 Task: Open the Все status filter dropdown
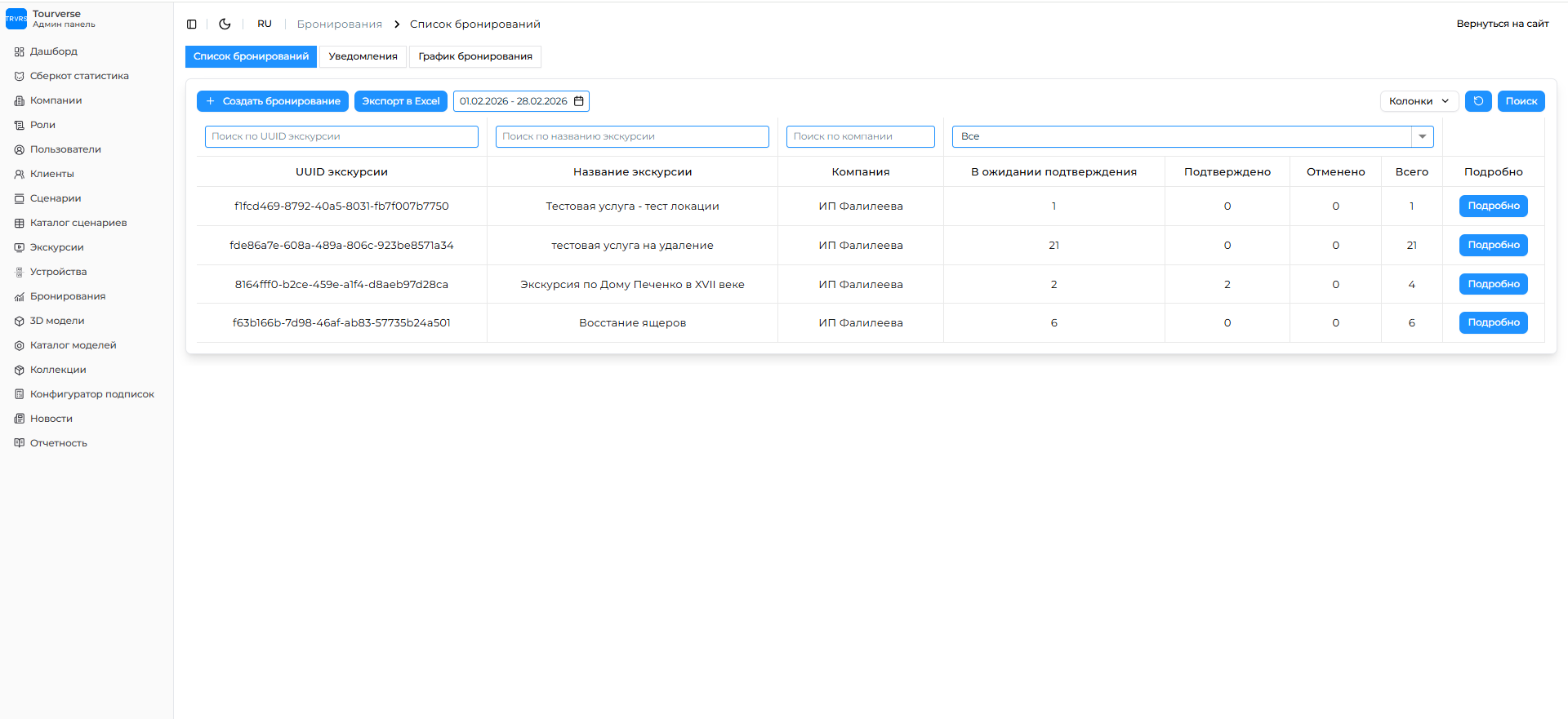click(x=1192, y=136)
